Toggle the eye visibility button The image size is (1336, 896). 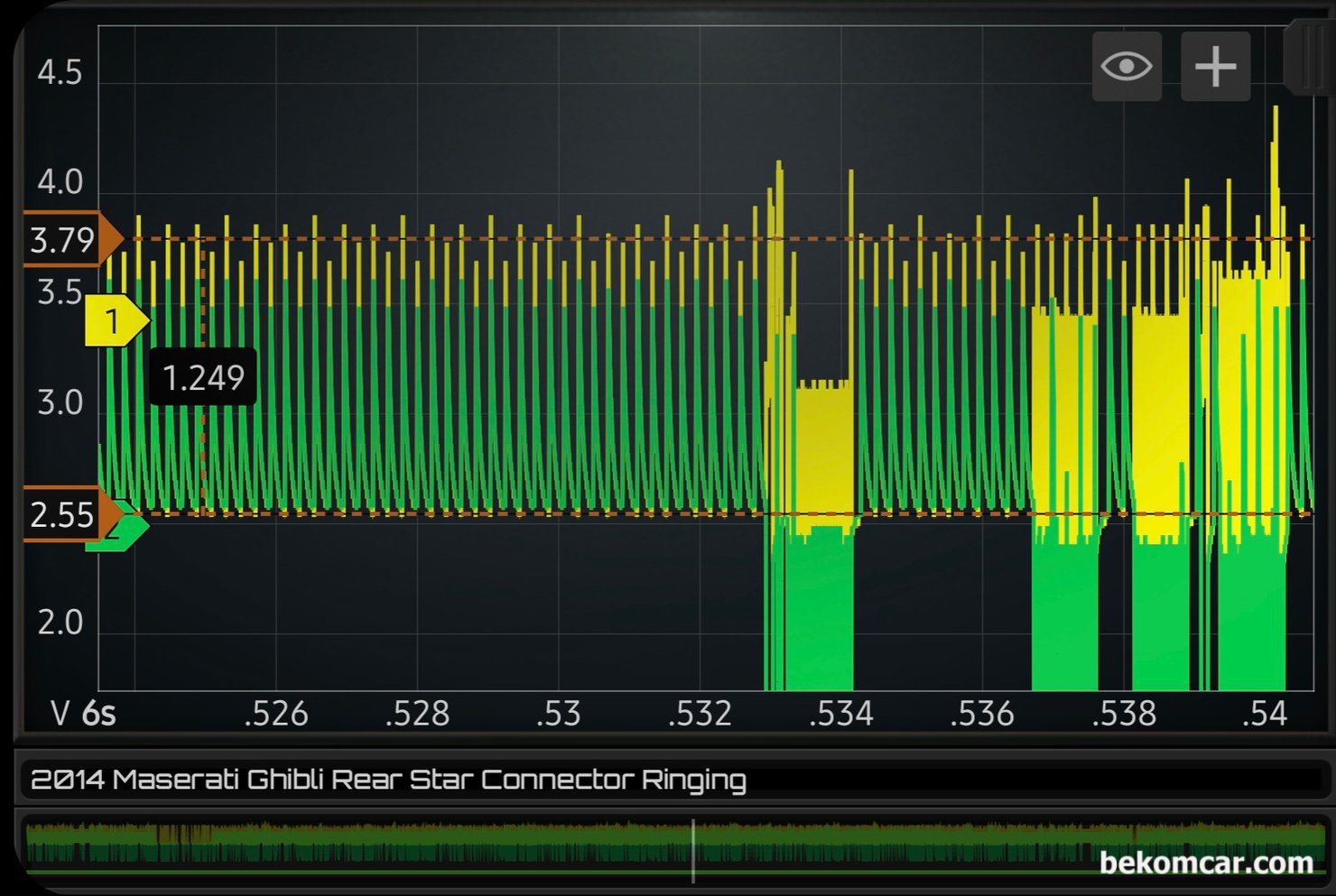click(1126, 67)
